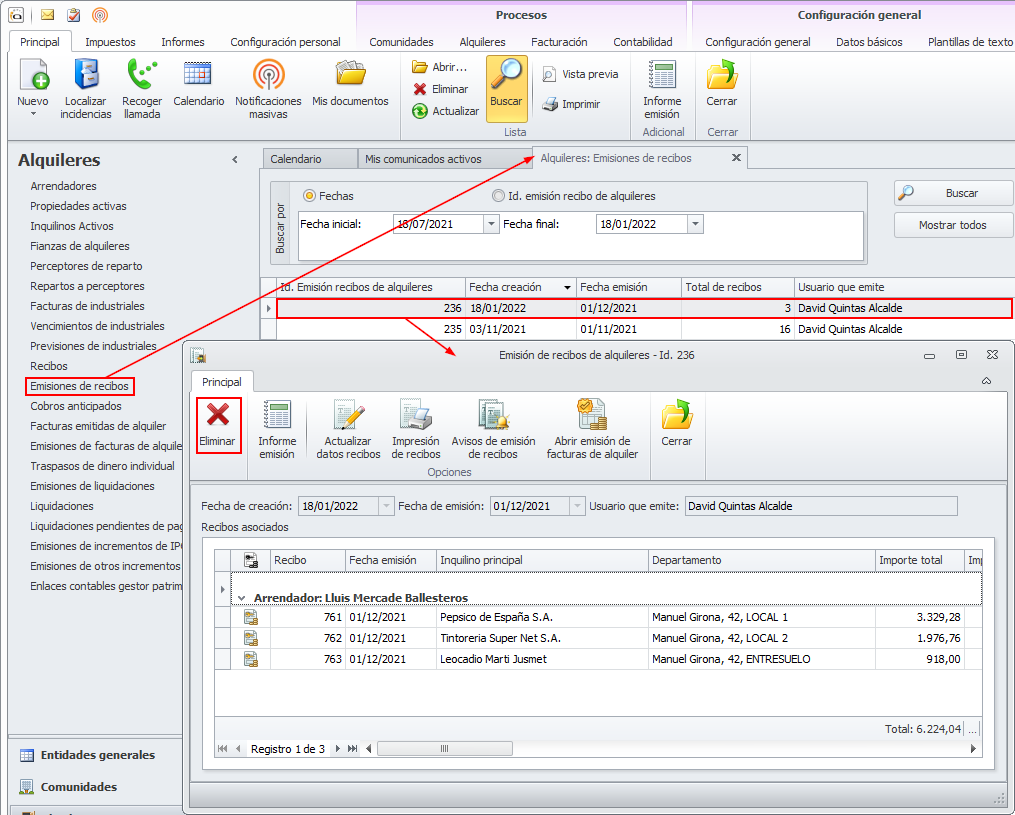Open the Facturación ribbon tab
The image size is (1015, 815).
coord(559,42)
